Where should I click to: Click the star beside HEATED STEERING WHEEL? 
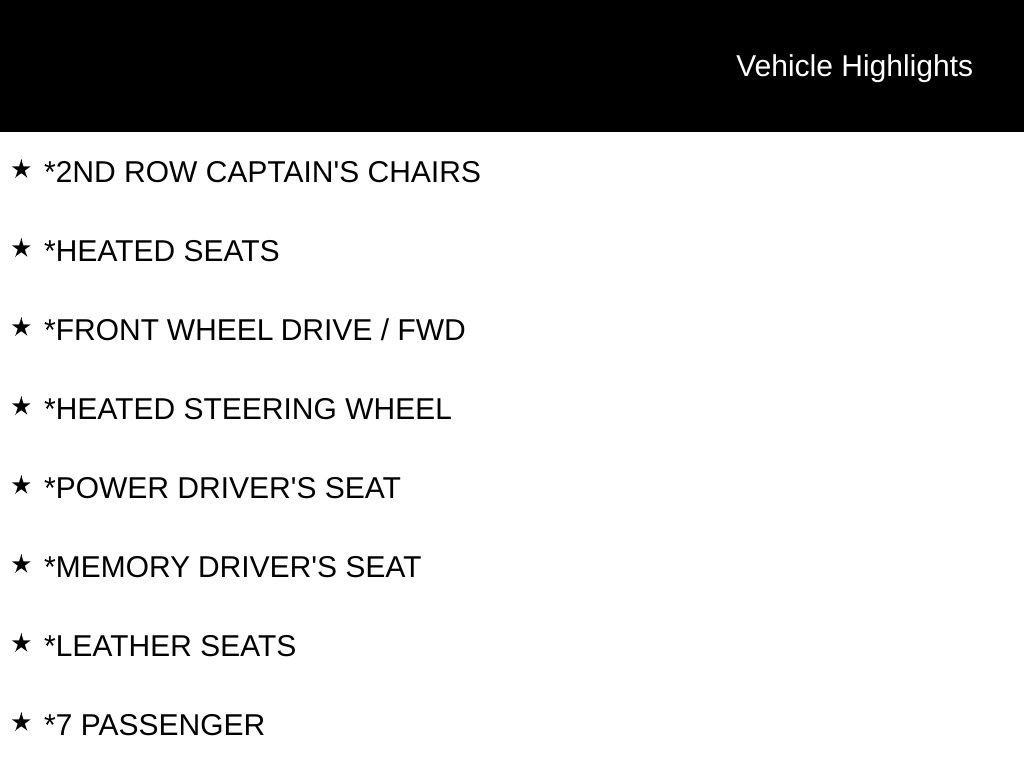pyautogui.click(x=21, y=407)
